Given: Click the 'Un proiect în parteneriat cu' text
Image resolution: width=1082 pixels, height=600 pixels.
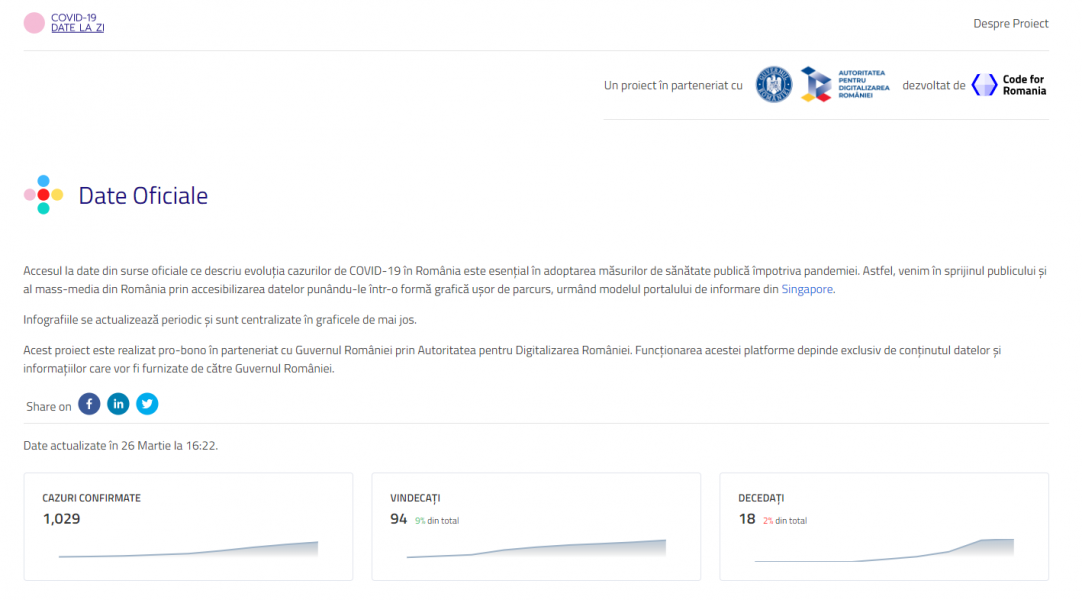Looking at the screenshot, I should pos(673,86).
